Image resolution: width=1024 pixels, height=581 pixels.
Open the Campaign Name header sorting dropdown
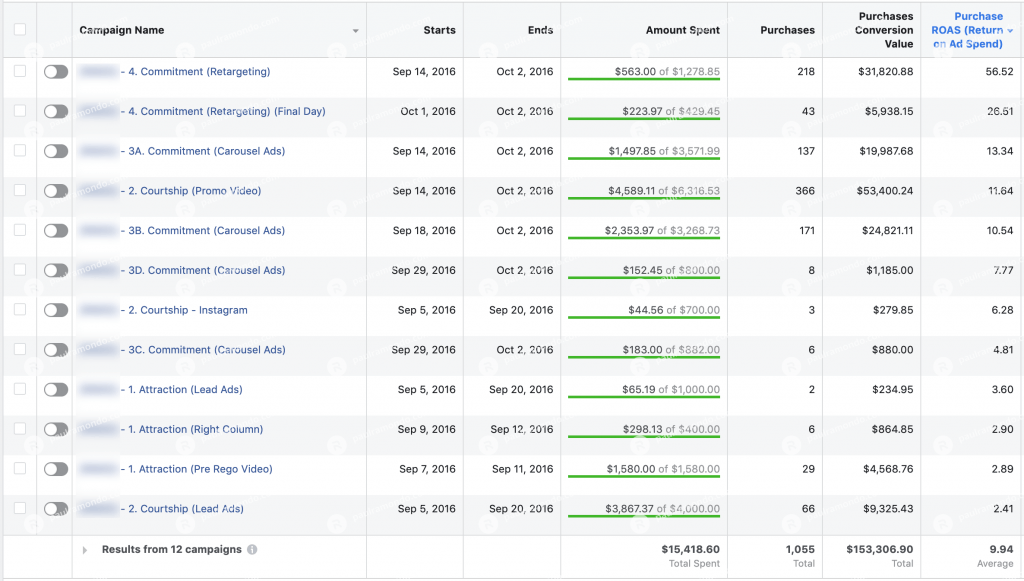coord(356,31)
